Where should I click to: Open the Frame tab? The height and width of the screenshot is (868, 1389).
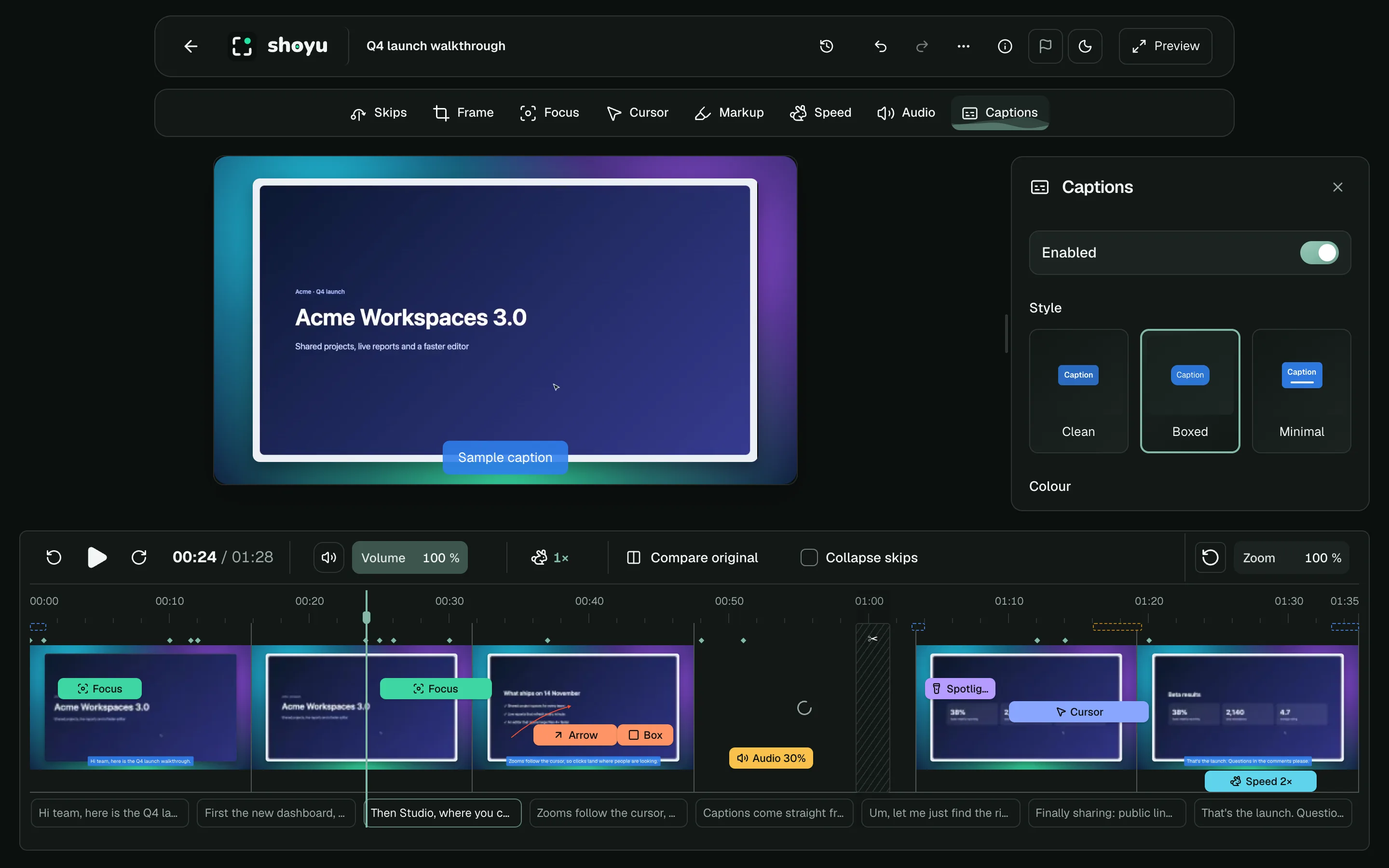click(x=463, y=112)
